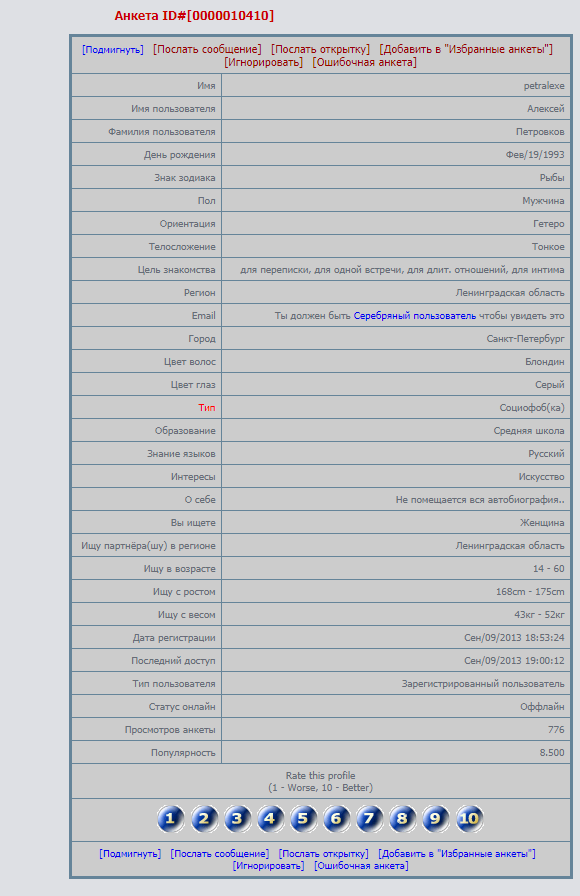Select rating ball number 6
The image size is (580, 896).
click(x=336, y=819)
